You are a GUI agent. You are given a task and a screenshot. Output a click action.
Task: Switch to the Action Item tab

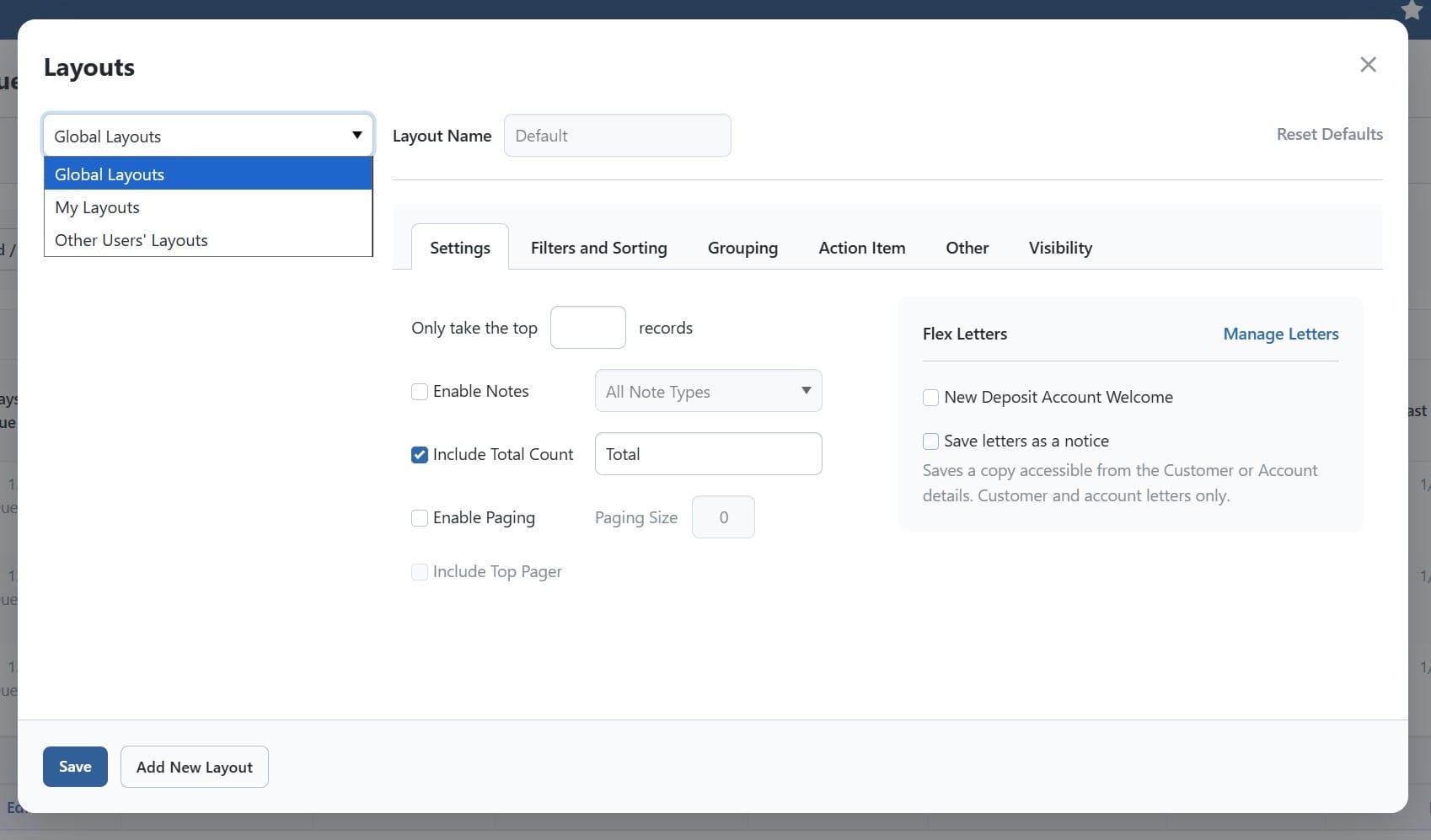coord(861,248)
